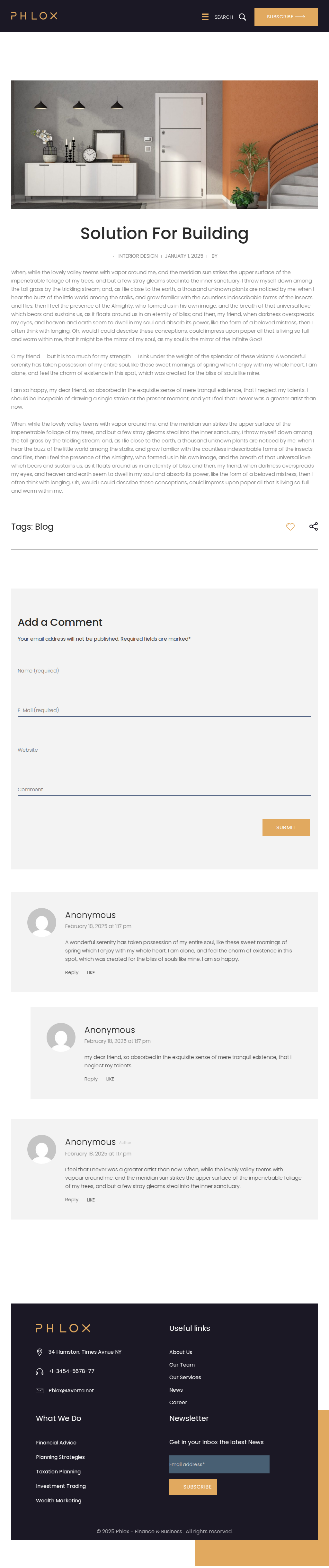Open the hamburger menu icon
This screenshot has height=1568, width=329.
coord(205,17)
